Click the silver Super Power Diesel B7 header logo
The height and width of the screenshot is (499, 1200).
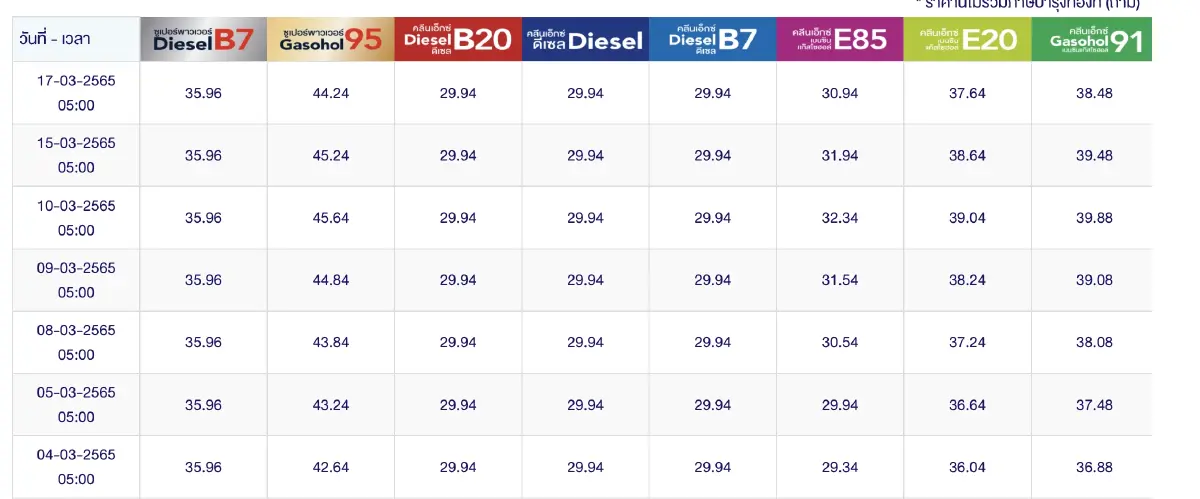pos(203,39)
